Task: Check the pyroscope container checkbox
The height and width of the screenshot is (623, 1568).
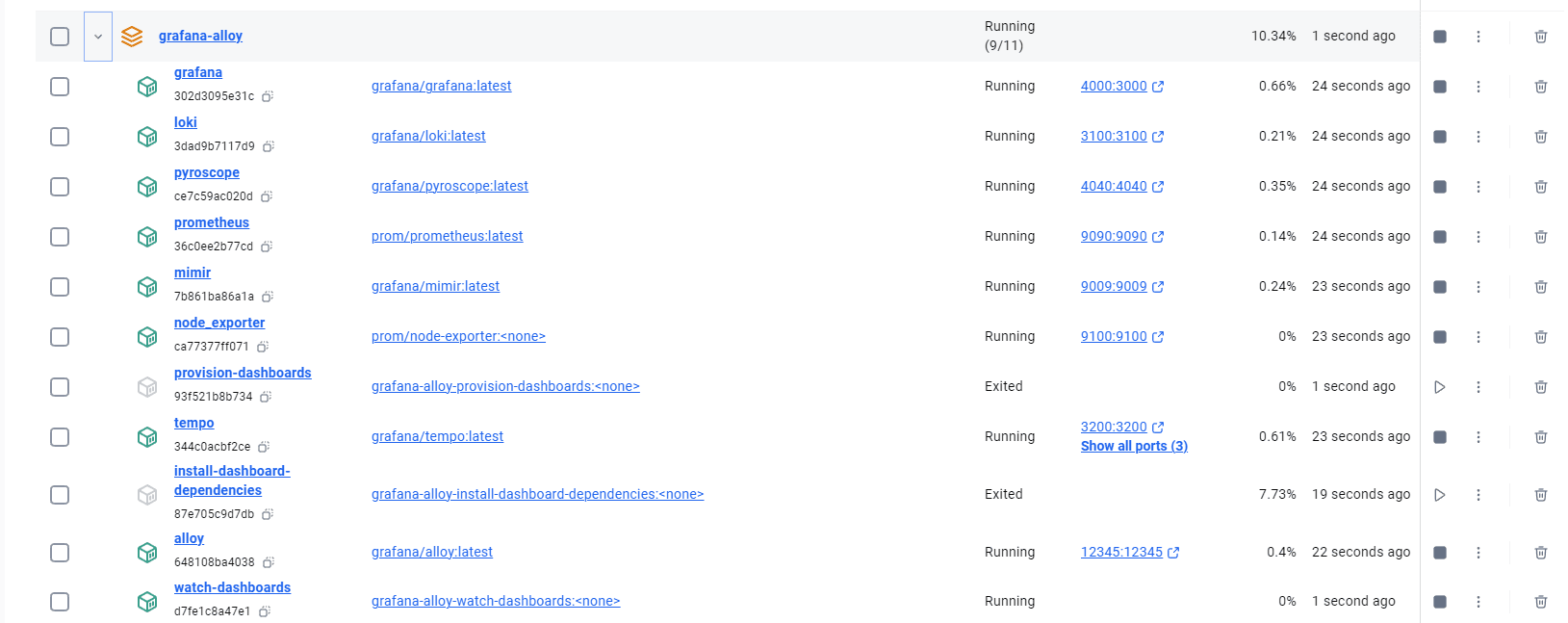Action: [x=60, y=187]
